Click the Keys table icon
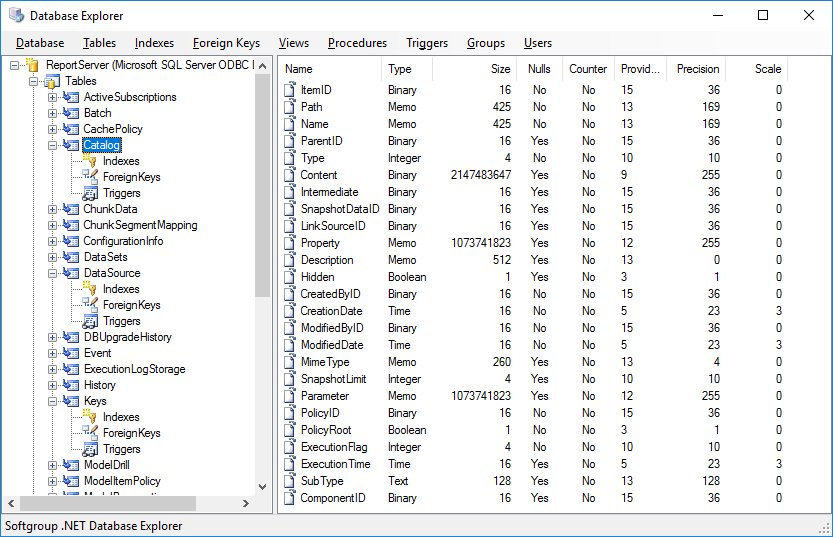 (71, 401)
